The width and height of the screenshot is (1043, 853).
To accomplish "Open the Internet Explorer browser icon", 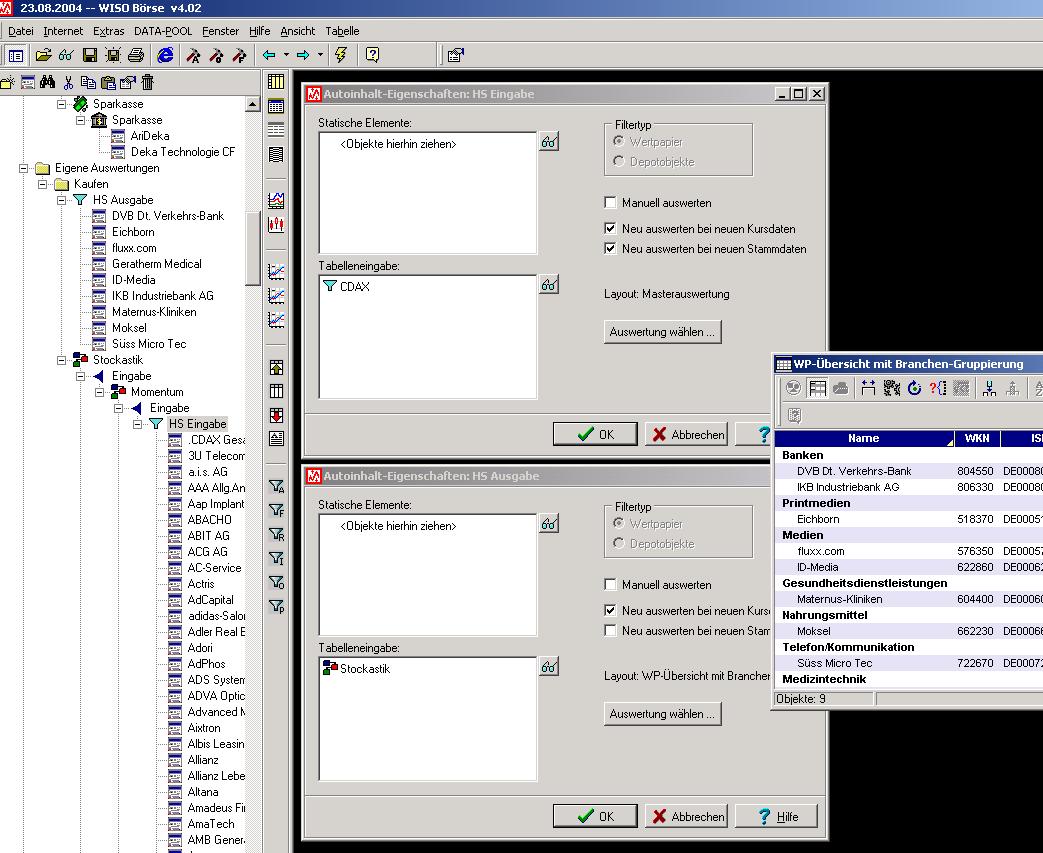I will pos(165,55).
